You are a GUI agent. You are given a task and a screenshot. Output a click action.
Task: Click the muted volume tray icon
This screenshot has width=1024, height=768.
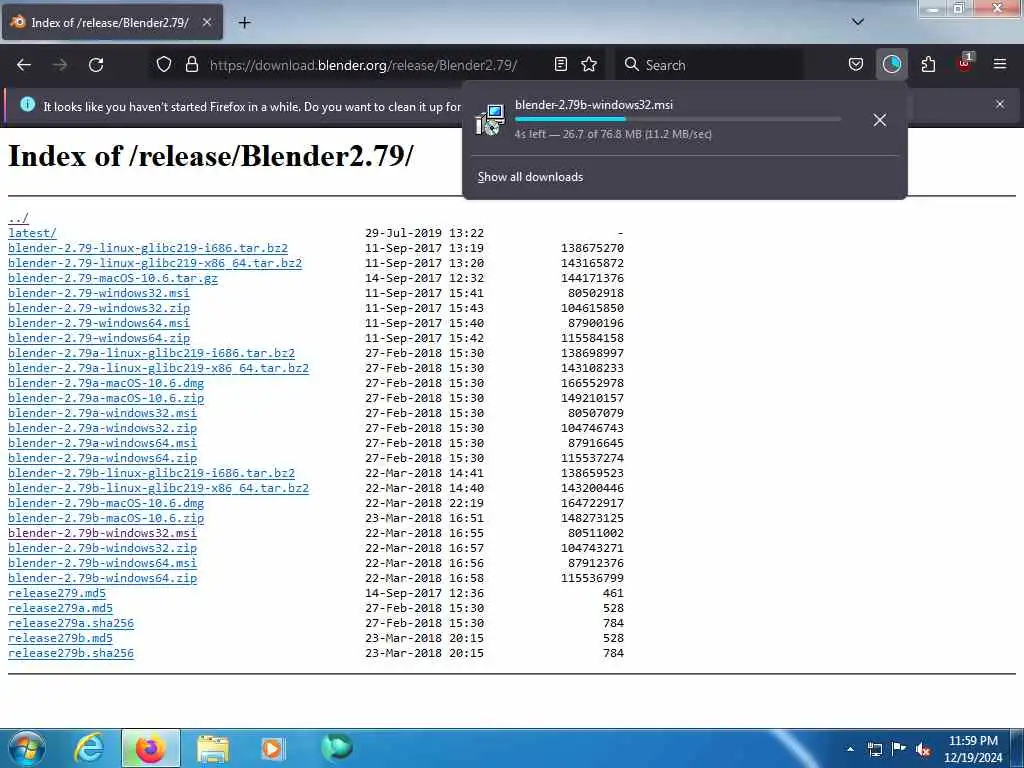923,749
